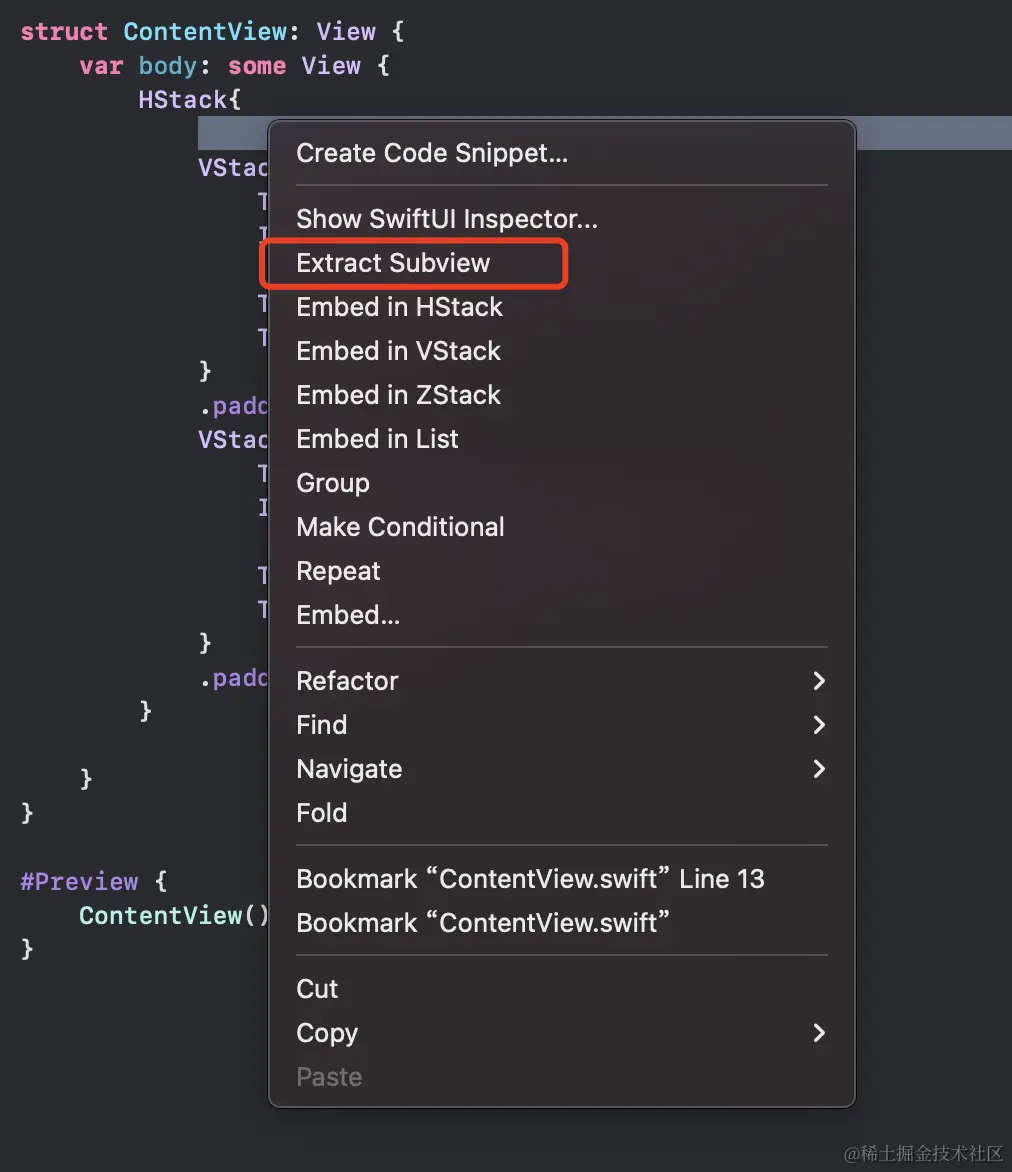Select Create Code Snippet option
Viewport: 1012px width, 1172px height.
point(432,153)
